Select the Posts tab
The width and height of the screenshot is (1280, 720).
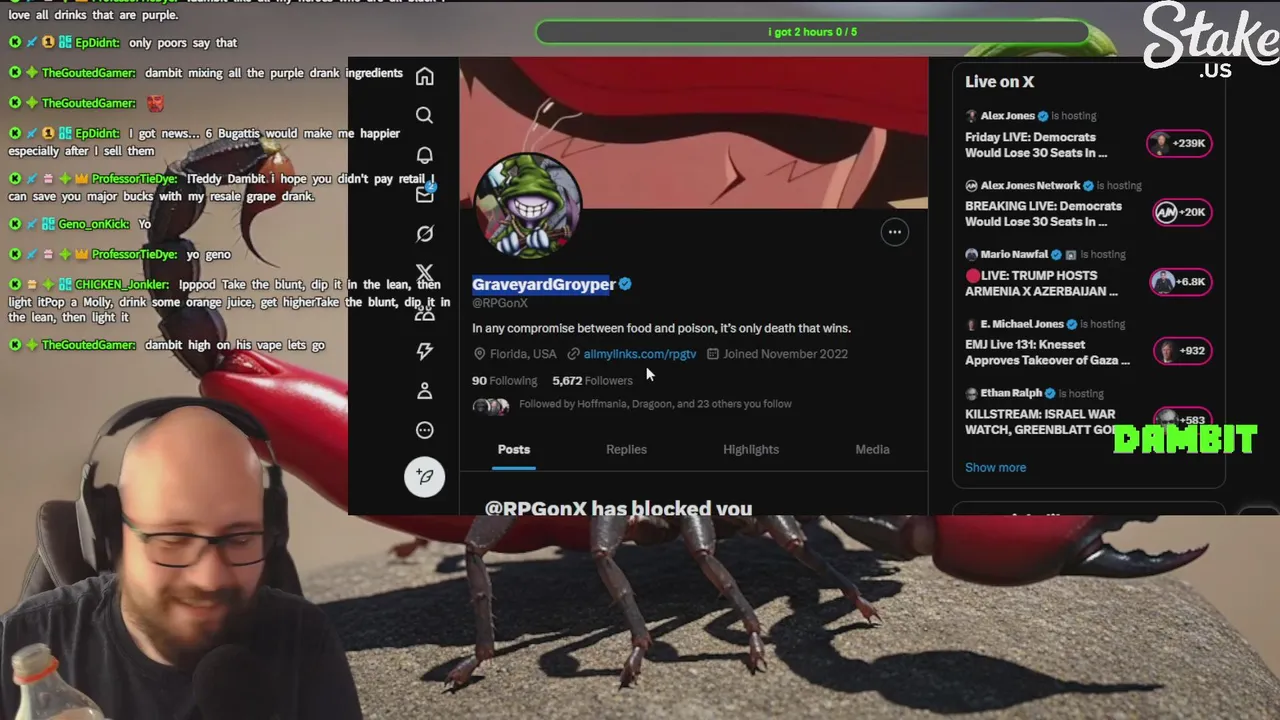(514, 450)
